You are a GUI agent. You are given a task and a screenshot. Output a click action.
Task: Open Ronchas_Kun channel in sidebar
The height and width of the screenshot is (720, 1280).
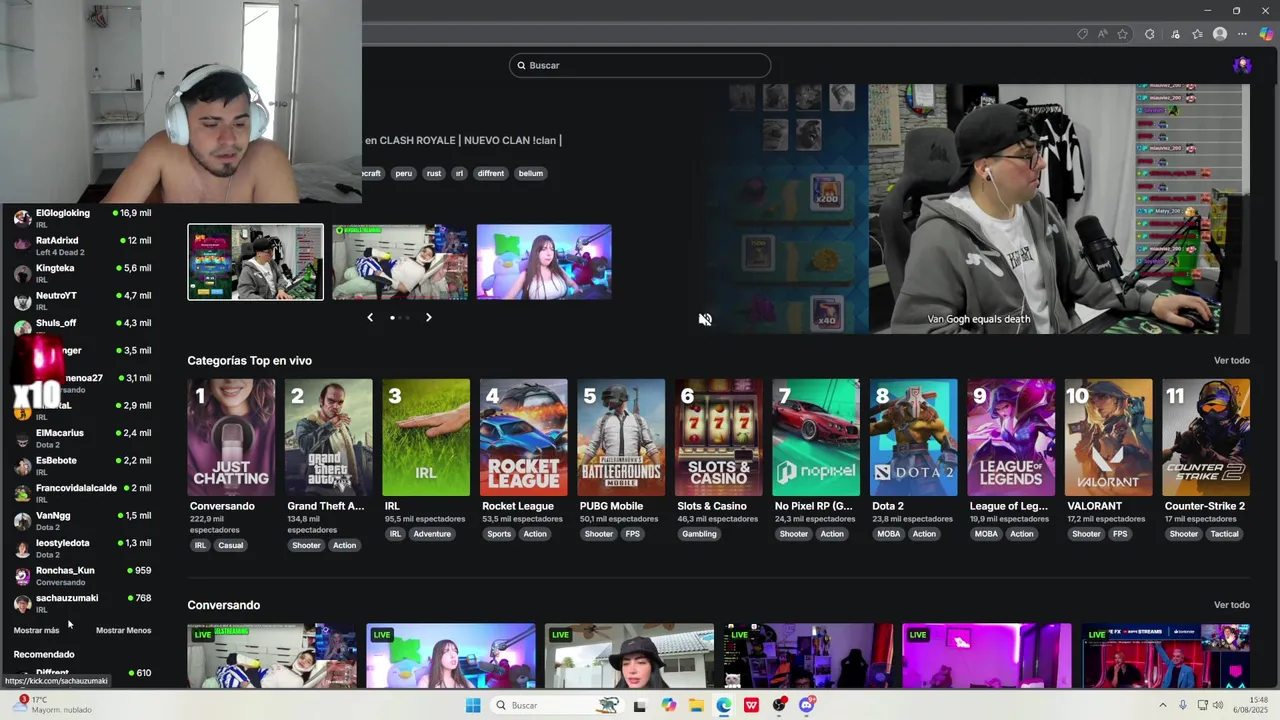coord(83,576)
